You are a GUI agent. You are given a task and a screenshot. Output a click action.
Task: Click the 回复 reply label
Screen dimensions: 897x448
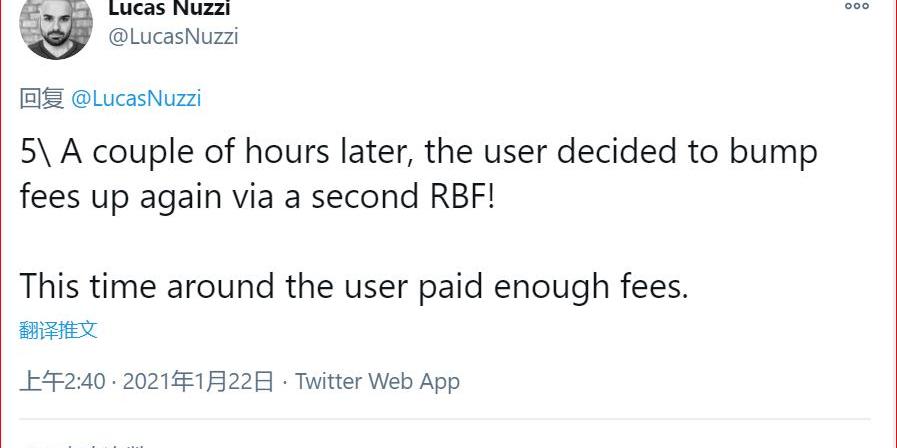pos(42,98)
